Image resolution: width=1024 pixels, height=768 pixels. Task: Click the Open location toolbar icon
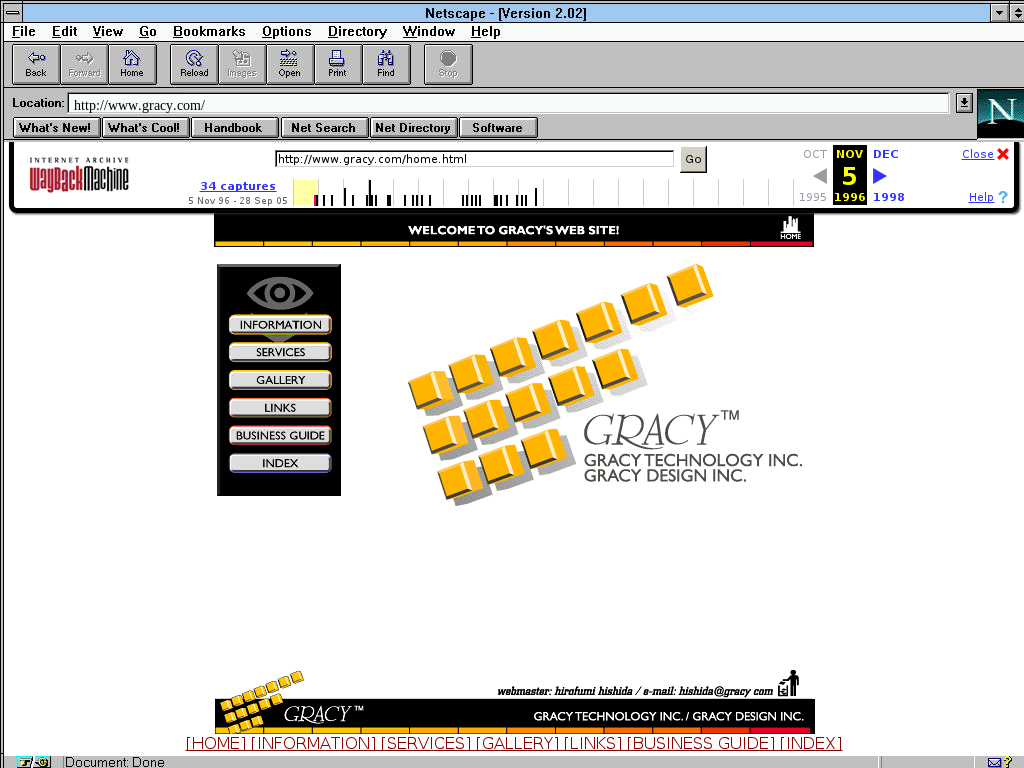click(x=289, y=65)
